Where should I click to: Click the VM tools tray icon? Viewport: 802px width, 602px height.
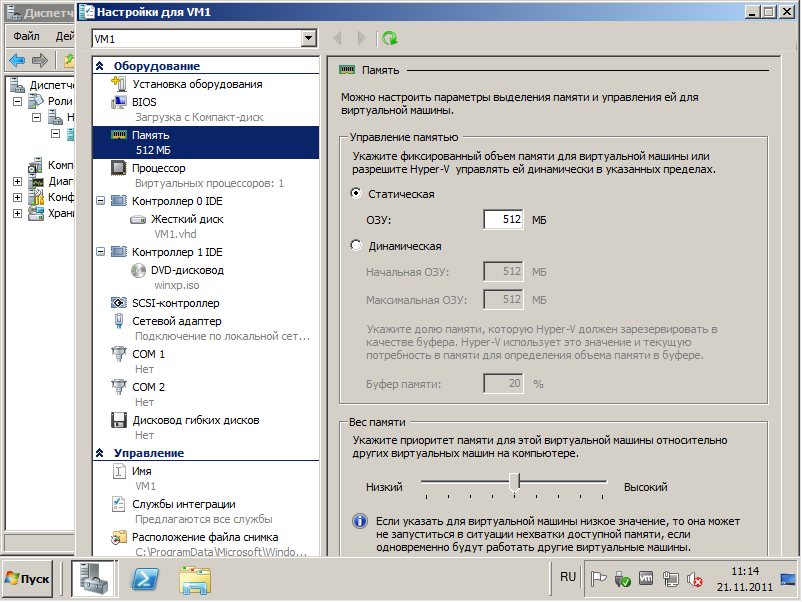646,578
